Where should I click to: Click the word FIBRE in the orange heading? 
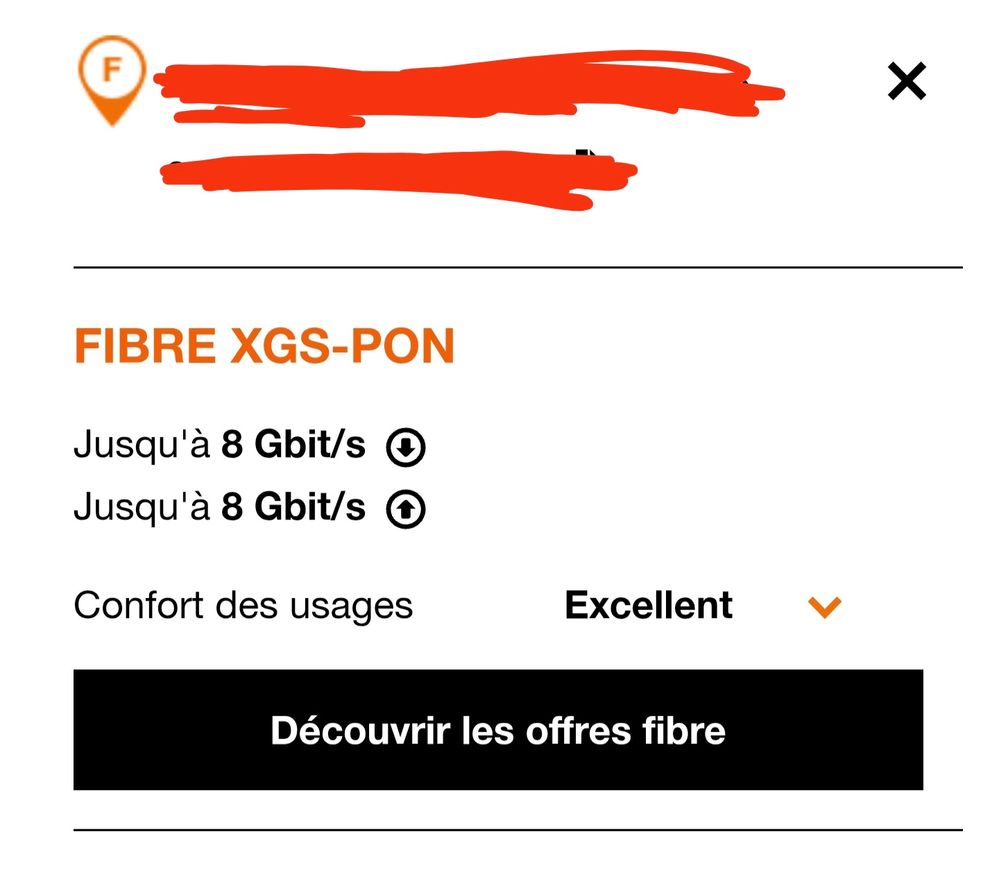145,346
